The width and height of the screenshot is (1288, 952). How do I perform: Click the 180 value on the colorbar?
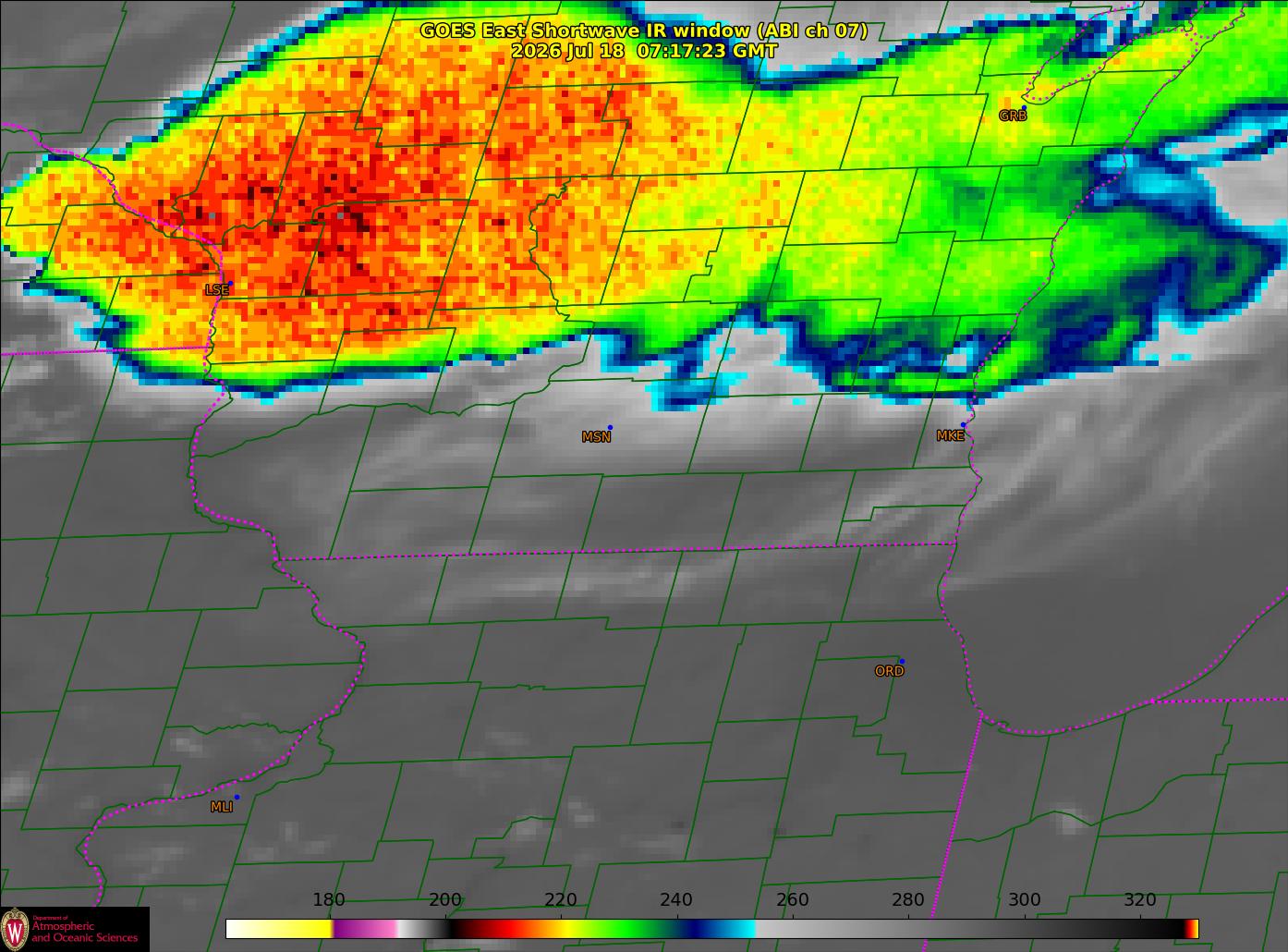329,899
